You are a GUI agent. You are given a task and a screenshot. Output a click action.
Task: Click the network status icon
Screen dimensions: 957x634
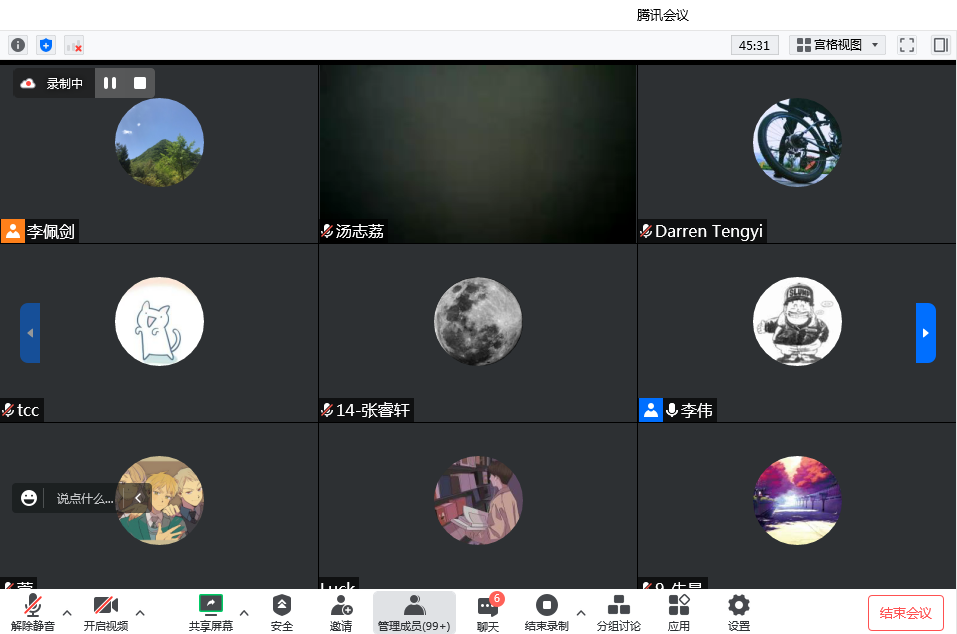[74, 45]
